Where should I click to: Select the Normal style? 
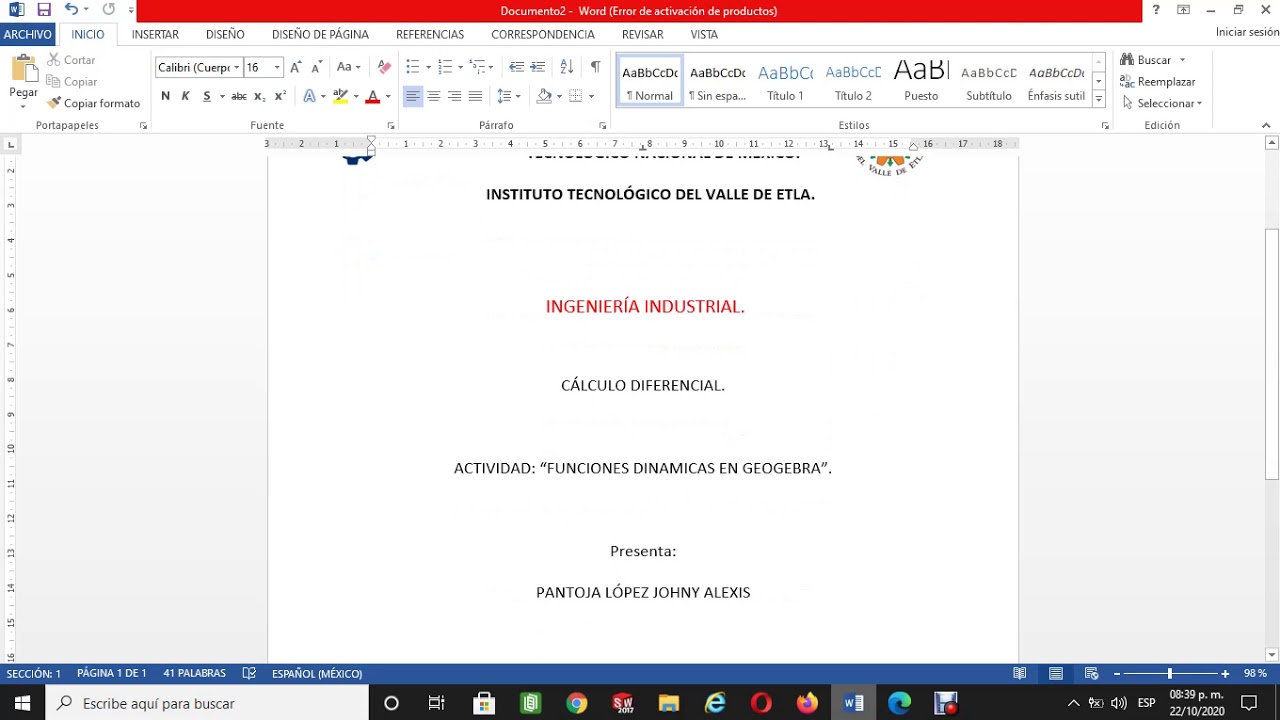point(650,81)
